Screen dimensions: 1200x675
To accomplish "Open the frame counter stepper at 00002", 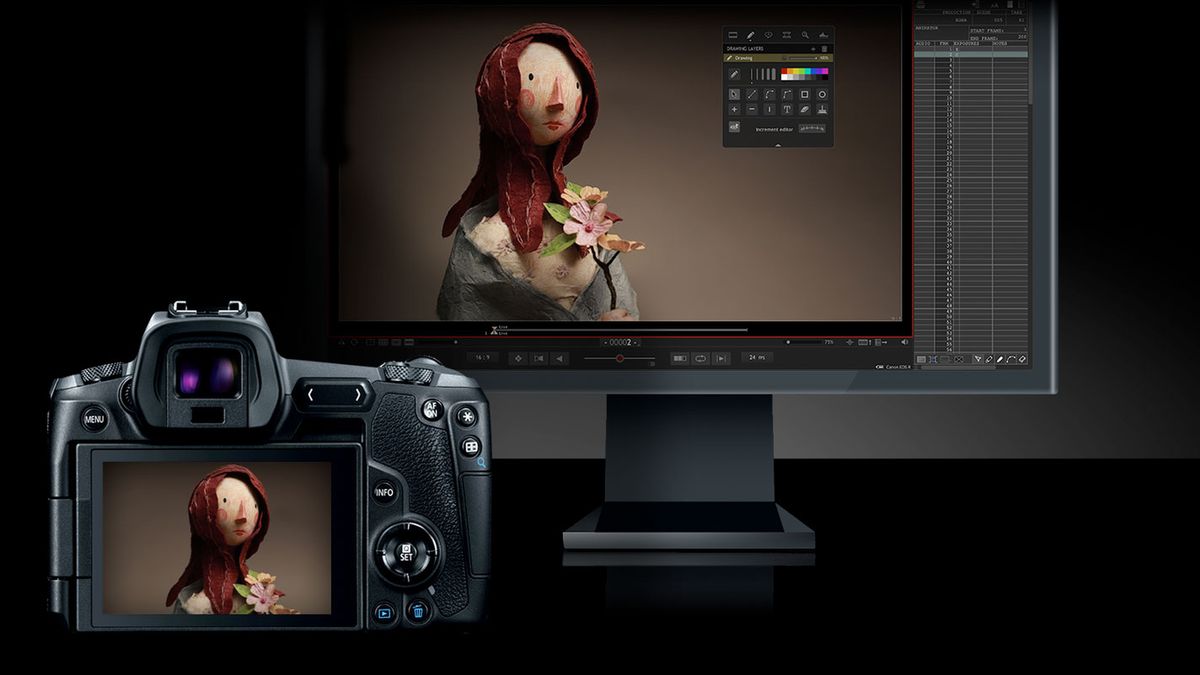I will (620, 342).
